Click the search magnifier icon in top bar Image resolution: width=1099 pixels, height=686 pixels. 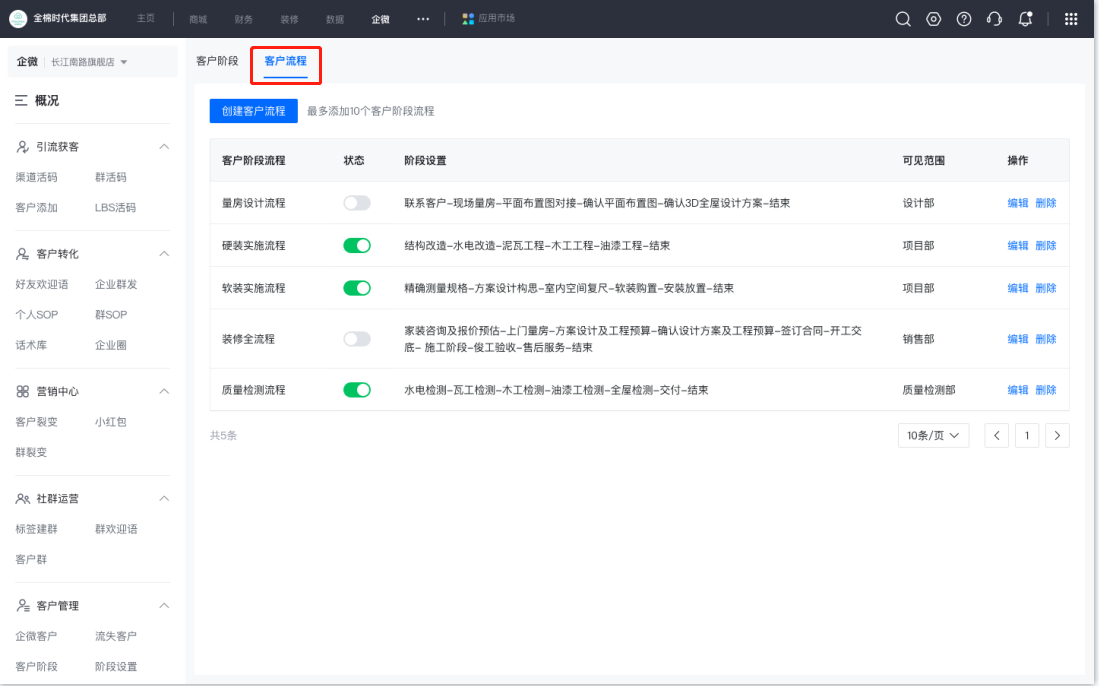(x=903, y=19)
